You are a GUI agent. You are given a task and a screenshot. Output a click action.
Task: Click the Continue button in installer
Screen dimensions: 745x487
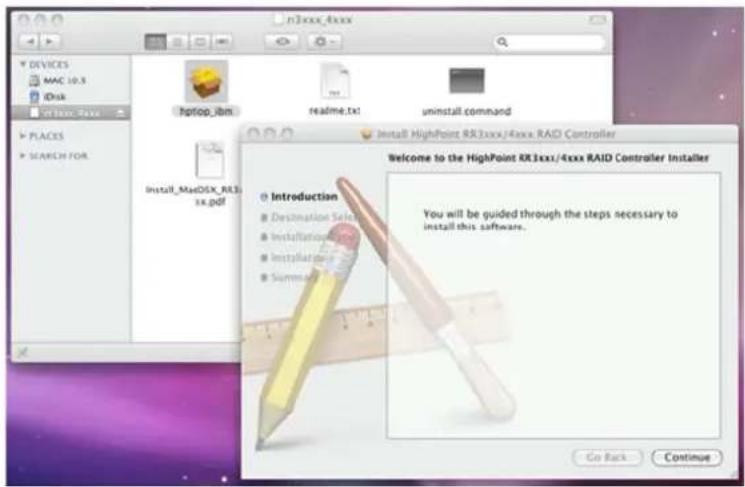(x=687, y=458)
